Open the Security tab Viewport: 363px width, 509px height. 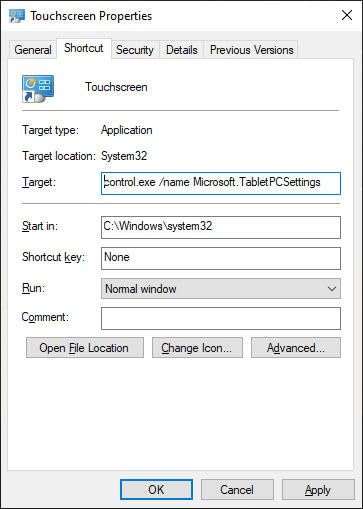(135, 50)
